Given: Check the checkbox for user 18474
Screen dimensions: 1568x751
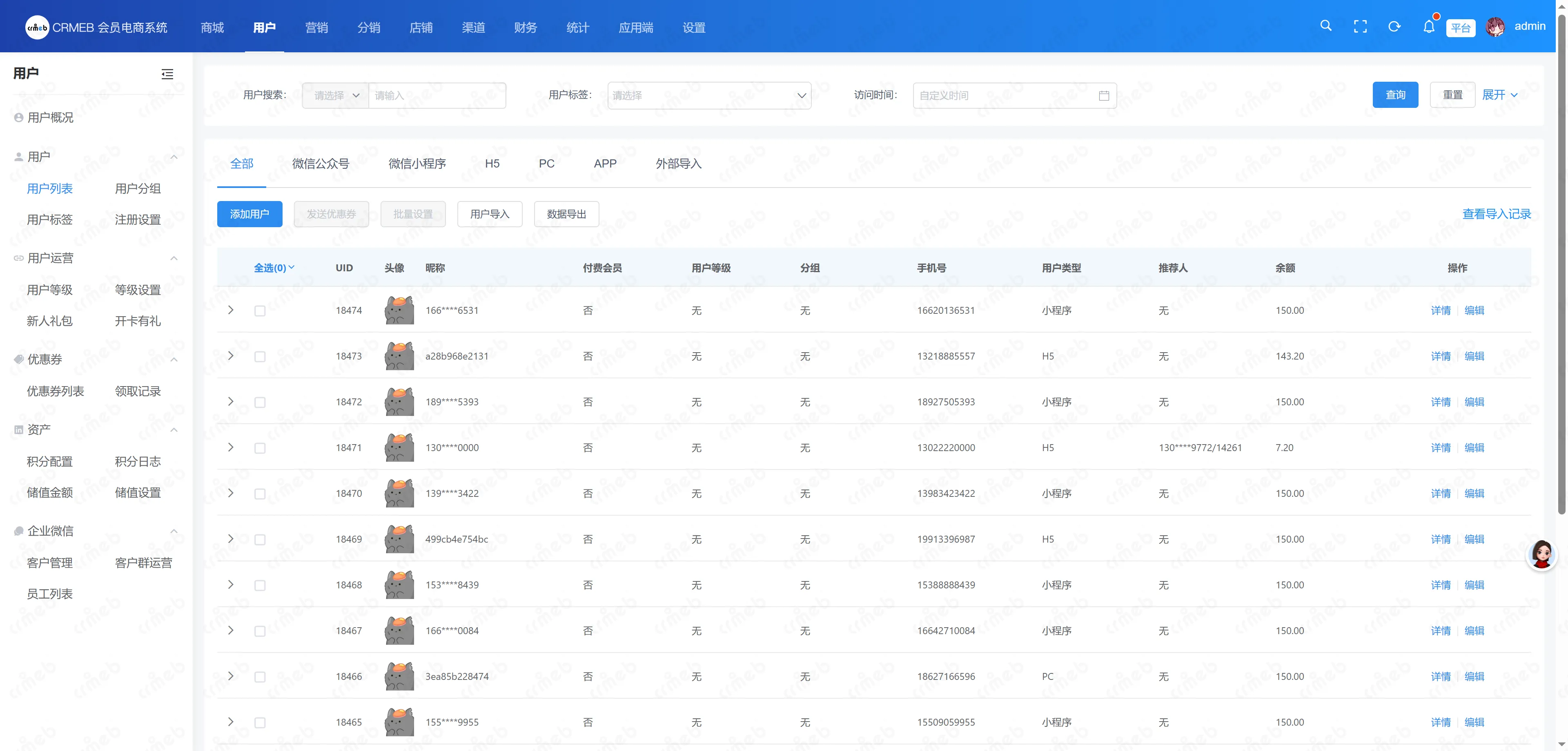Looking at the screenshot, I should click(x=260, y=311).
